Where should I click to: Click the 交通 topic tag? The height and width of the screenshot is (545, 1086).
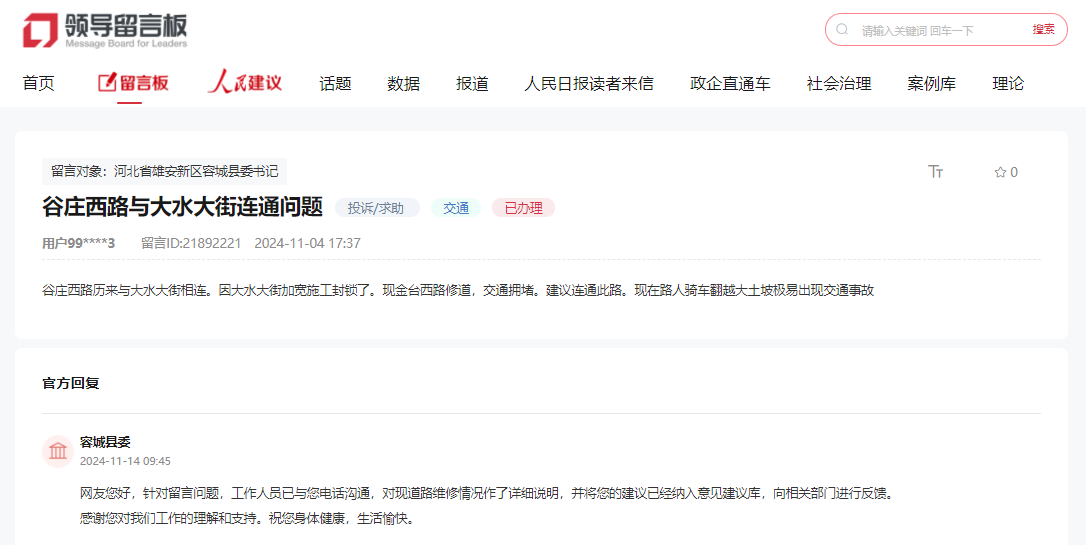pyautogui.click(x=456, y=208)
